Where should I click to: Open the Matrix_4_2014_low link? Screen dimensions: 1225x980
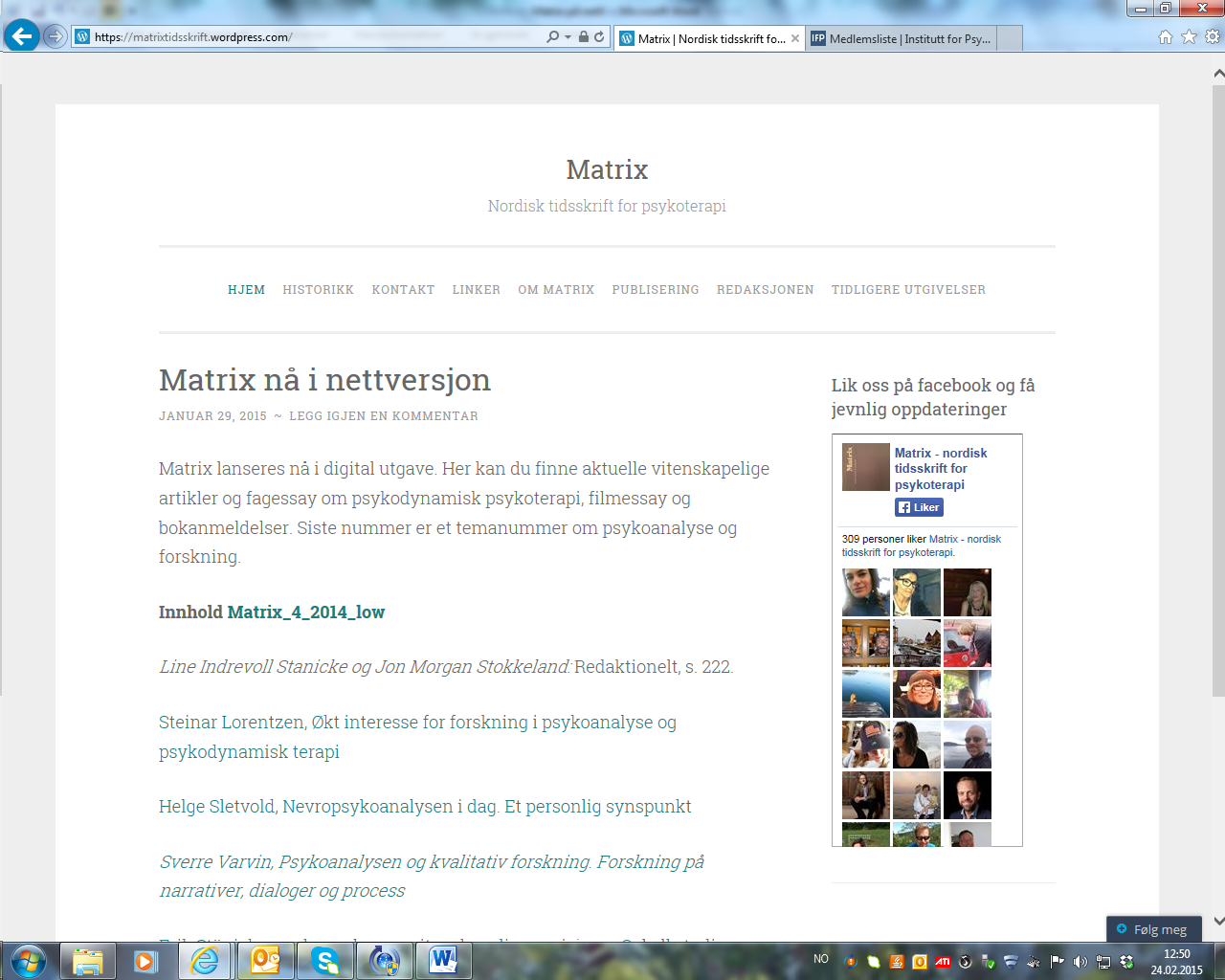[305, 612]
